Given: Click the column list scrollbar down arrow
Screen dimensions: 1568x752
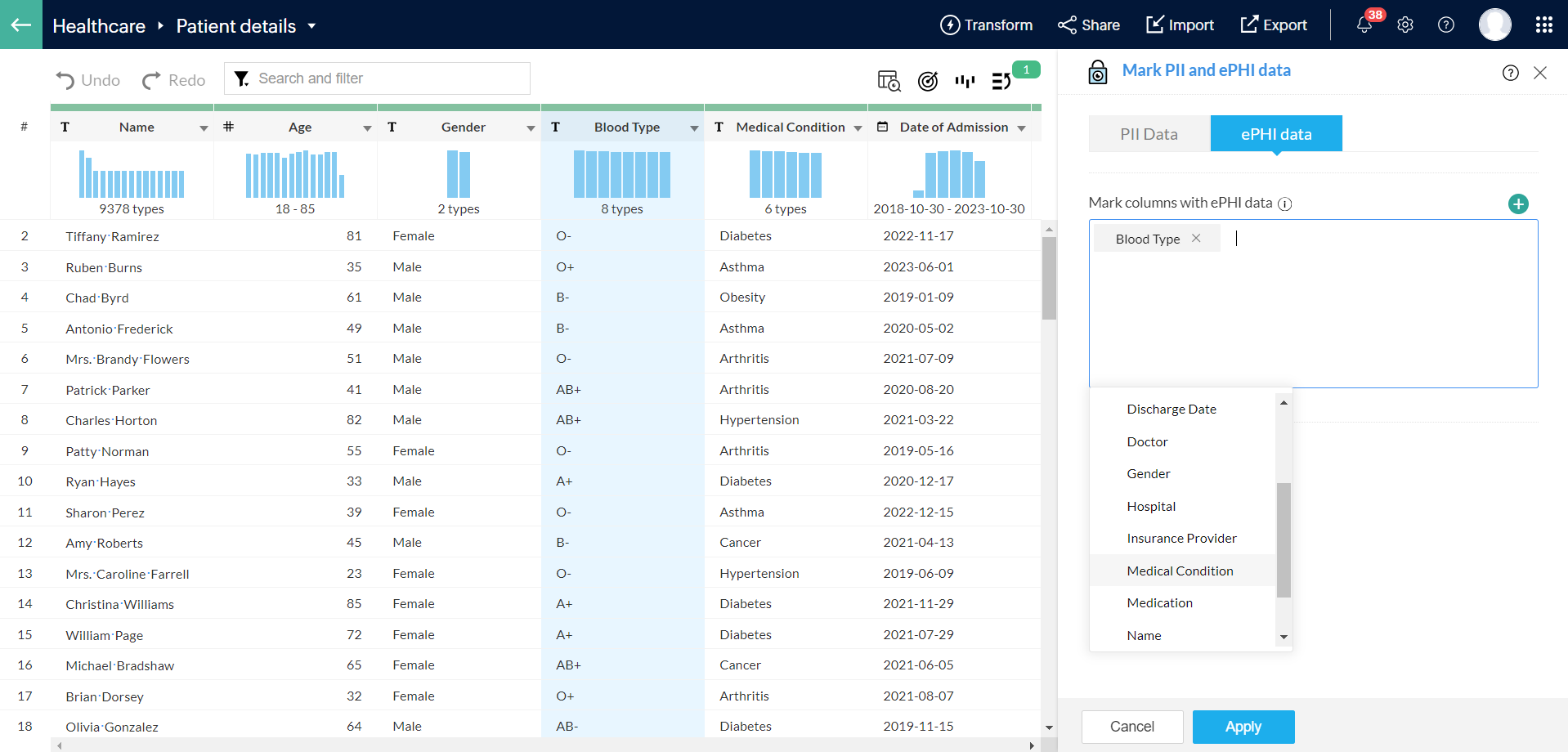Looking at the screenshot, I should click(1284, 637).
